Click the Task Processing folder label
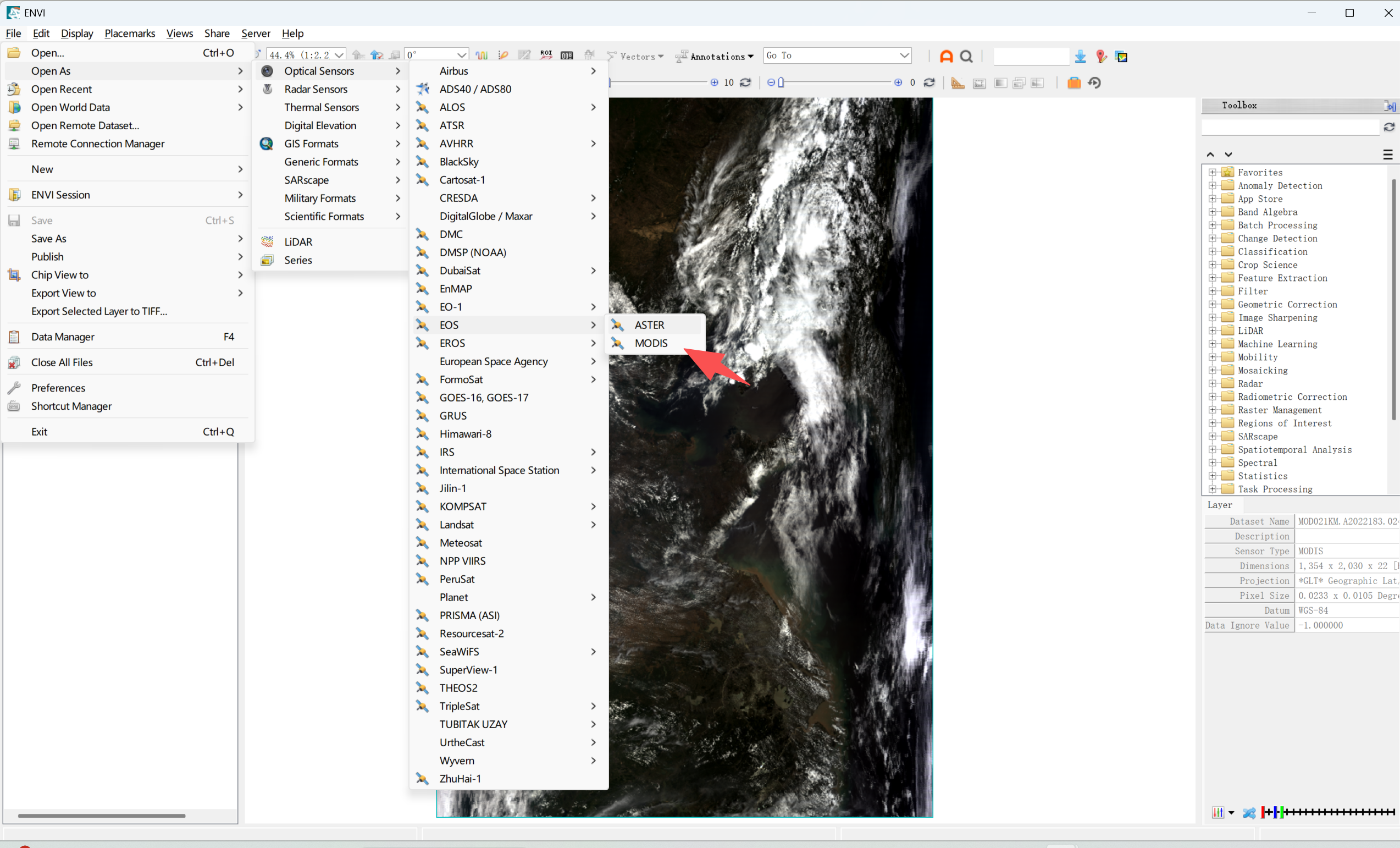Screen dimensions: 1400x848 1275,489
